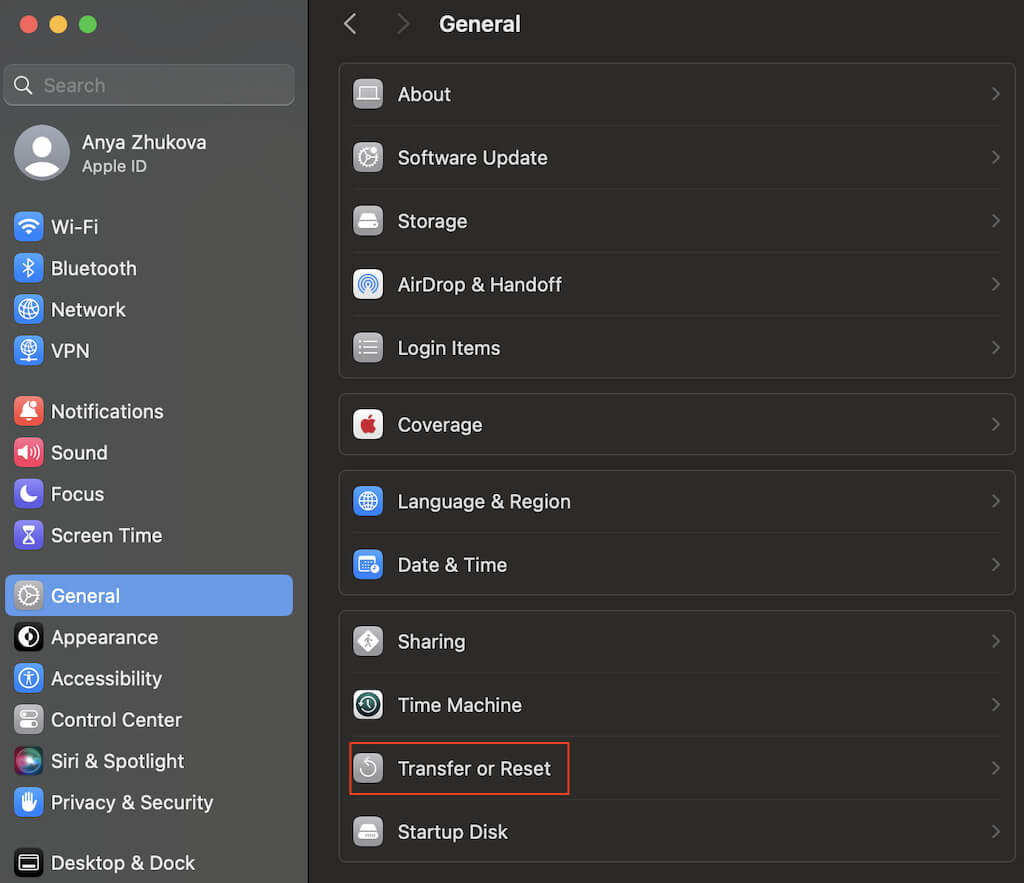Click the Siri & Spotlight label
This screenshot has width=1024, height=883.
click(118, 762)
